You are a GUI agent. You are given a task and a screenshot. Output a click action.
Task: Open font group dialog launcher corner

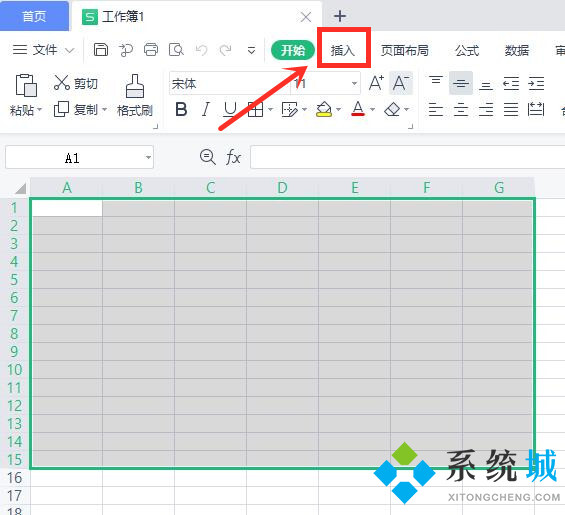(x=410, y=126)
